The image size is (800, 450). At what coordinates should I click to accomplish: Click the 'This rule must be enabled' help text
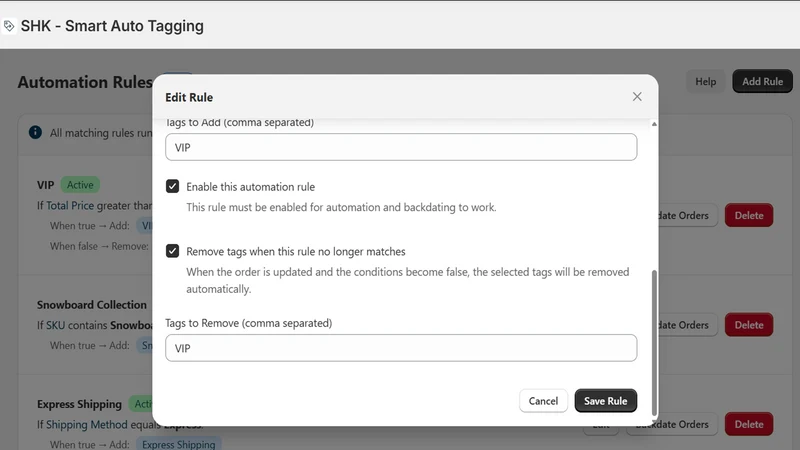pos(341,207)
